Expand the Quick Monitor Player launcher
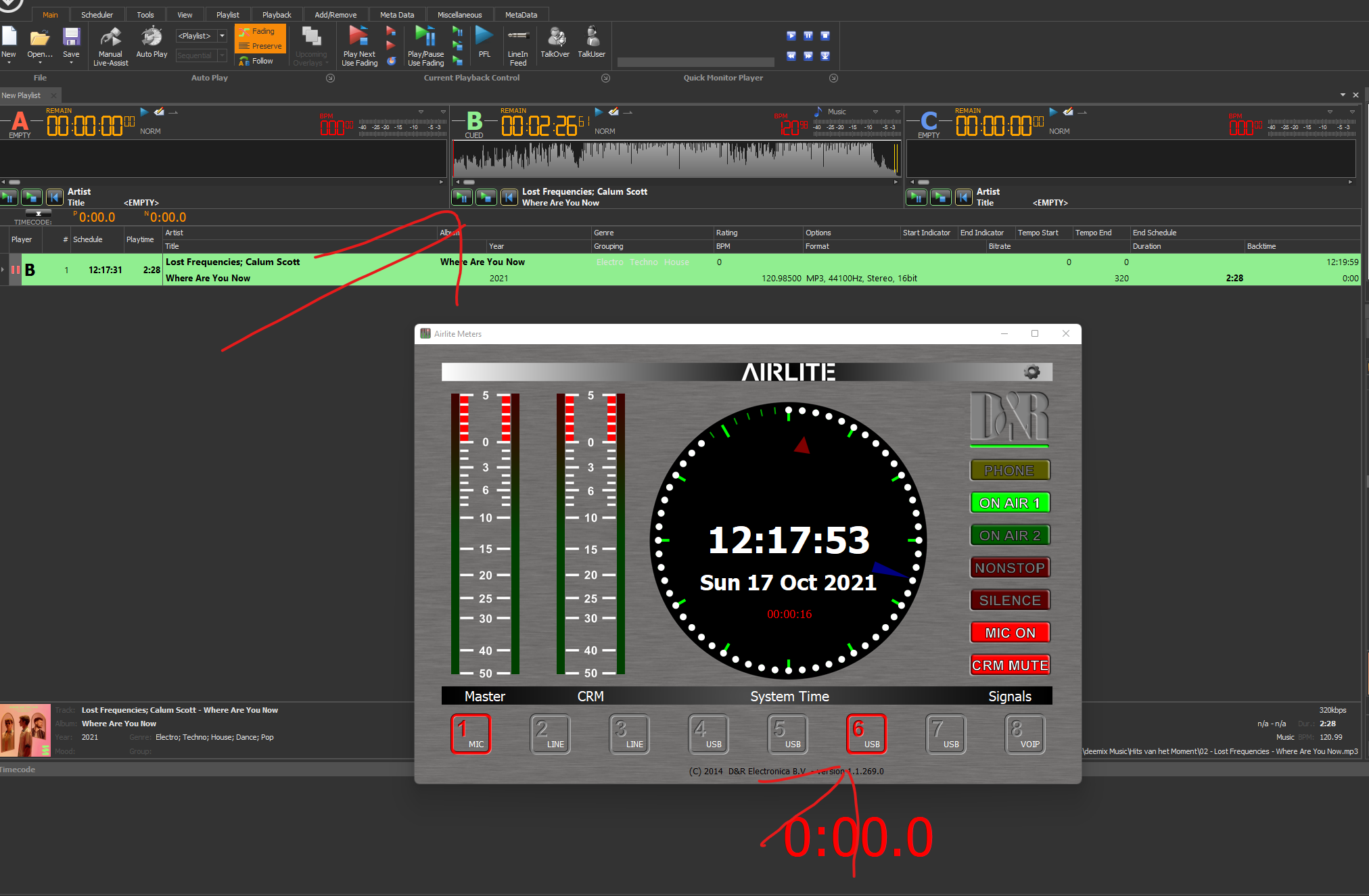This screenshot has width=1369, height=896. [833, 78]
